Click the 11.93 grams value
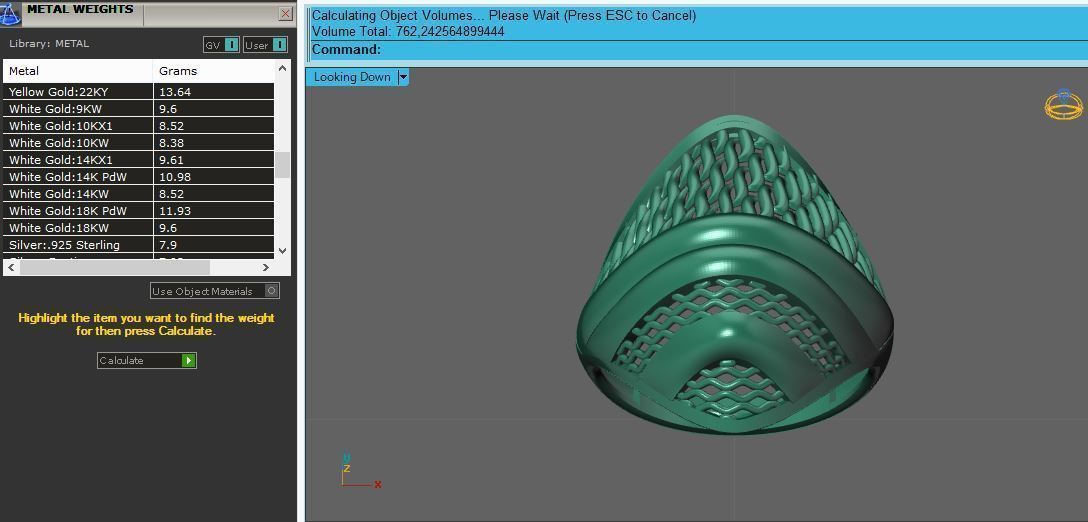Screen dimensions: 1088x522 [175, 211]
